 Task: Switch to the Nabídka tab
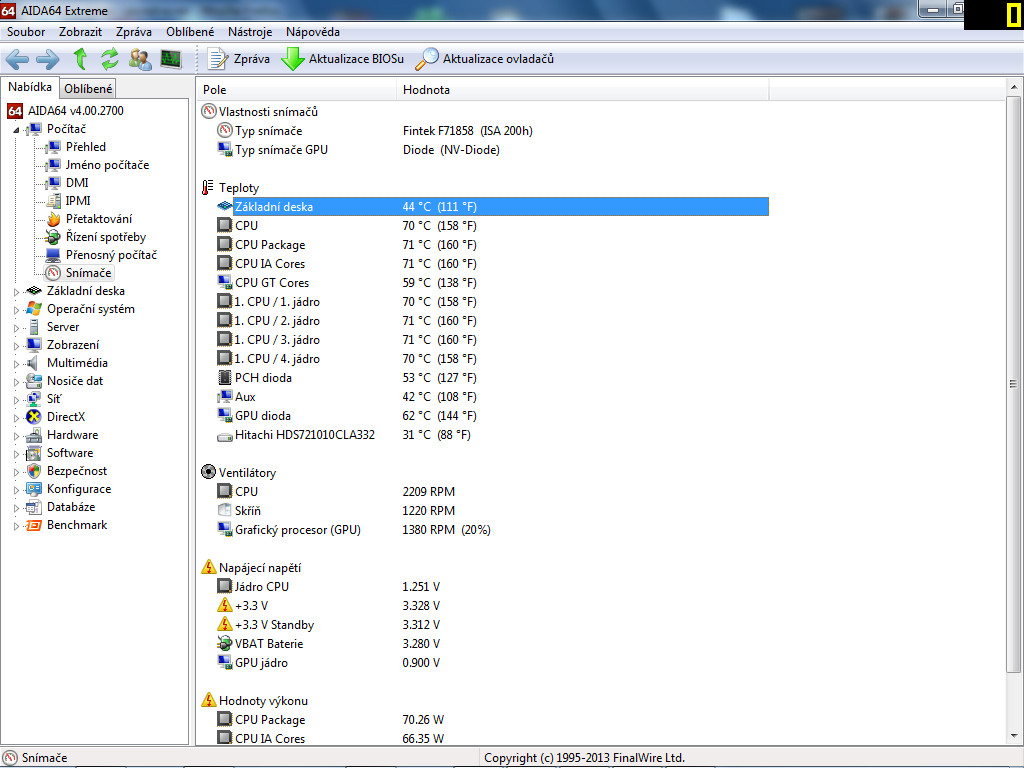pyautogui.click(x=30, y=87)
